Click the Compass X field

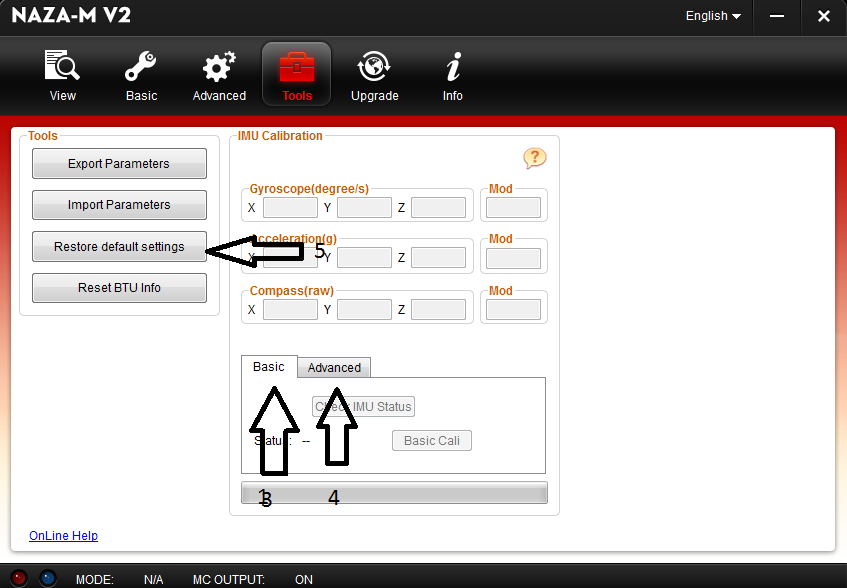click(291, 309)
